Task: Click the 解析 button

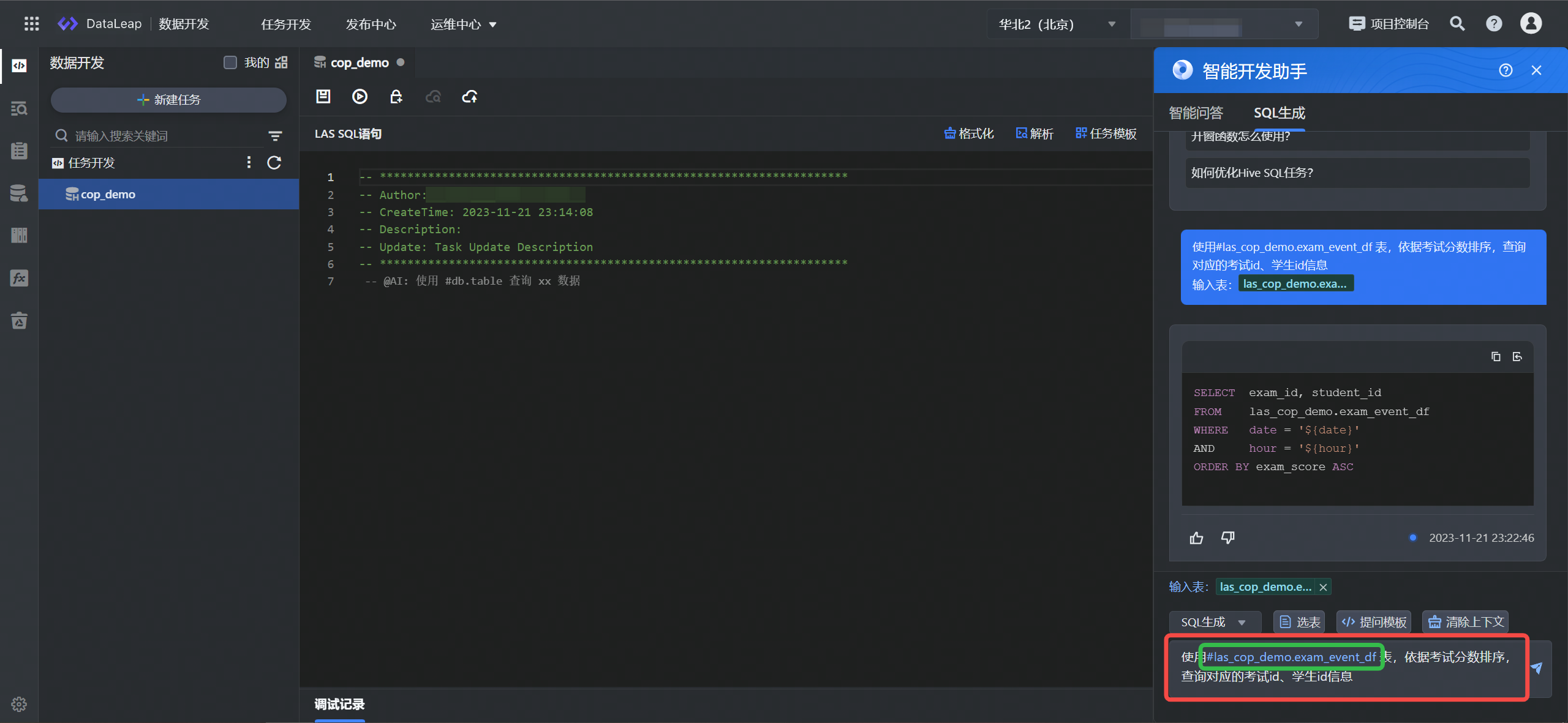Action: point(1035,133)
